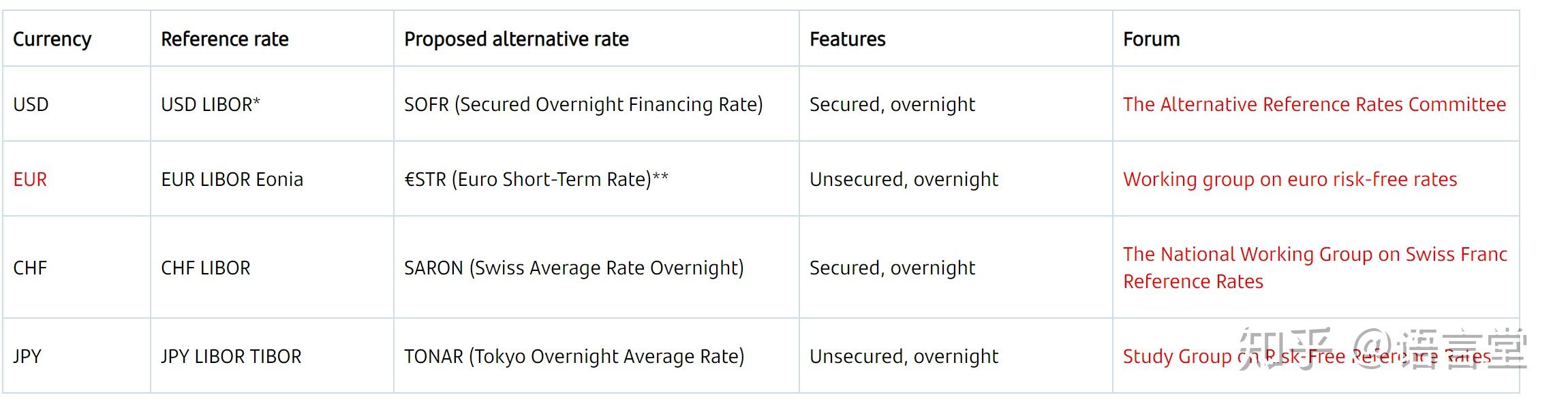
Task: Click the red EUR currency link
Action: pyautogui.click(x=30, y=179)
